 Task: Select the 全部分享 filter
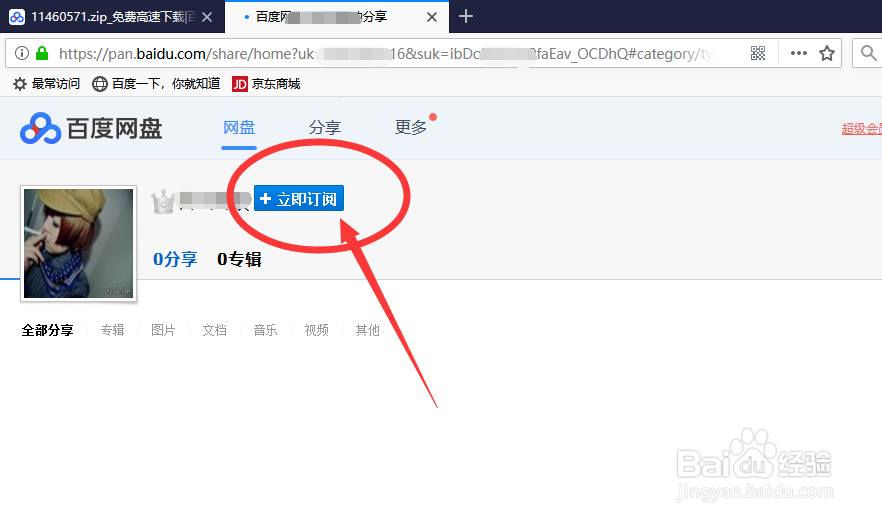(47, 330)
